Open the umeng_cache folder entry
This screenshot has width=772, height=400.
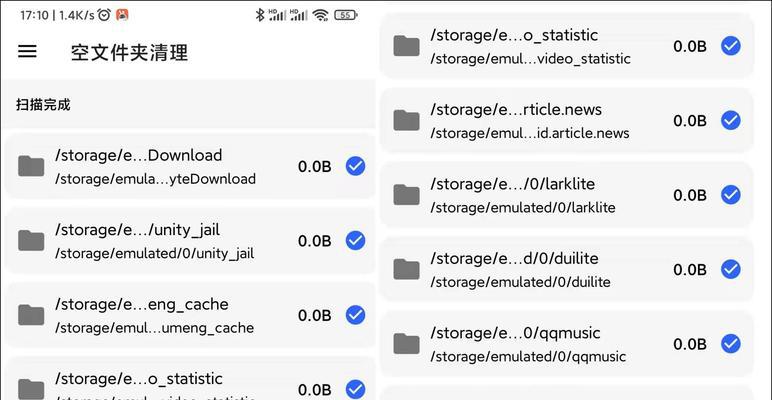(191, 315)
